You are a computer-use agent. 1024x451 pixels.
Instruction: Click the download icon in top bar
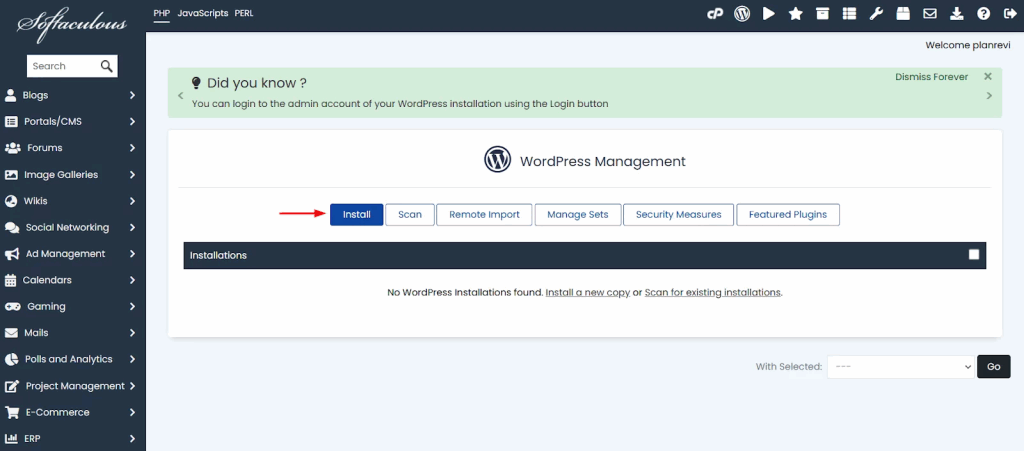point(957,14)
